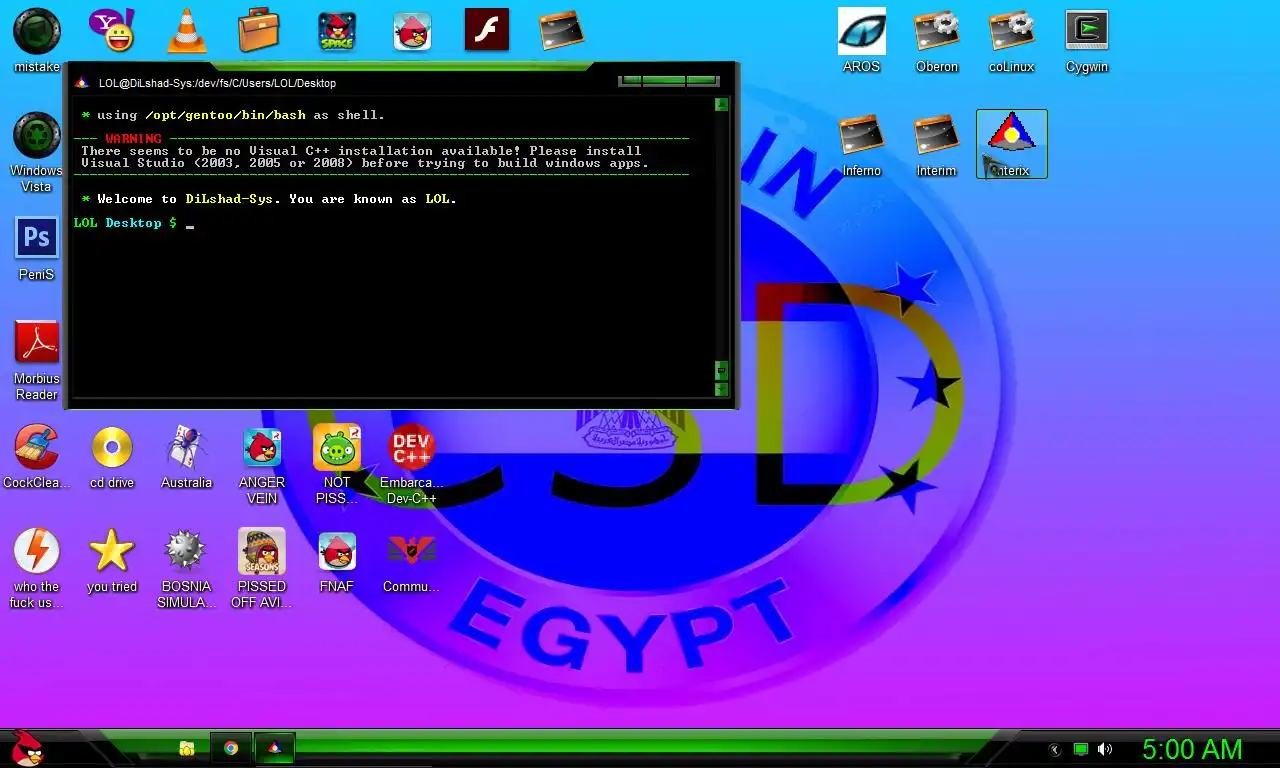Click the red WARNING text in terminal

pos(133,138)
